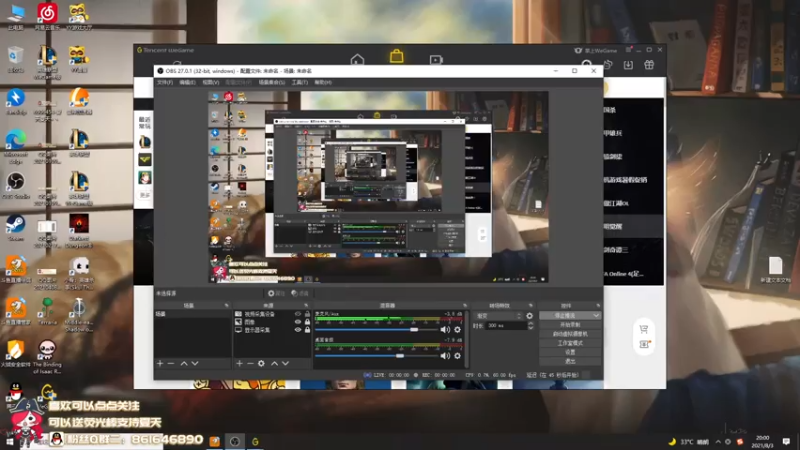Open Terraria desktop shortcut
This screenshot has height=450, width=800.
coord(47,312)
